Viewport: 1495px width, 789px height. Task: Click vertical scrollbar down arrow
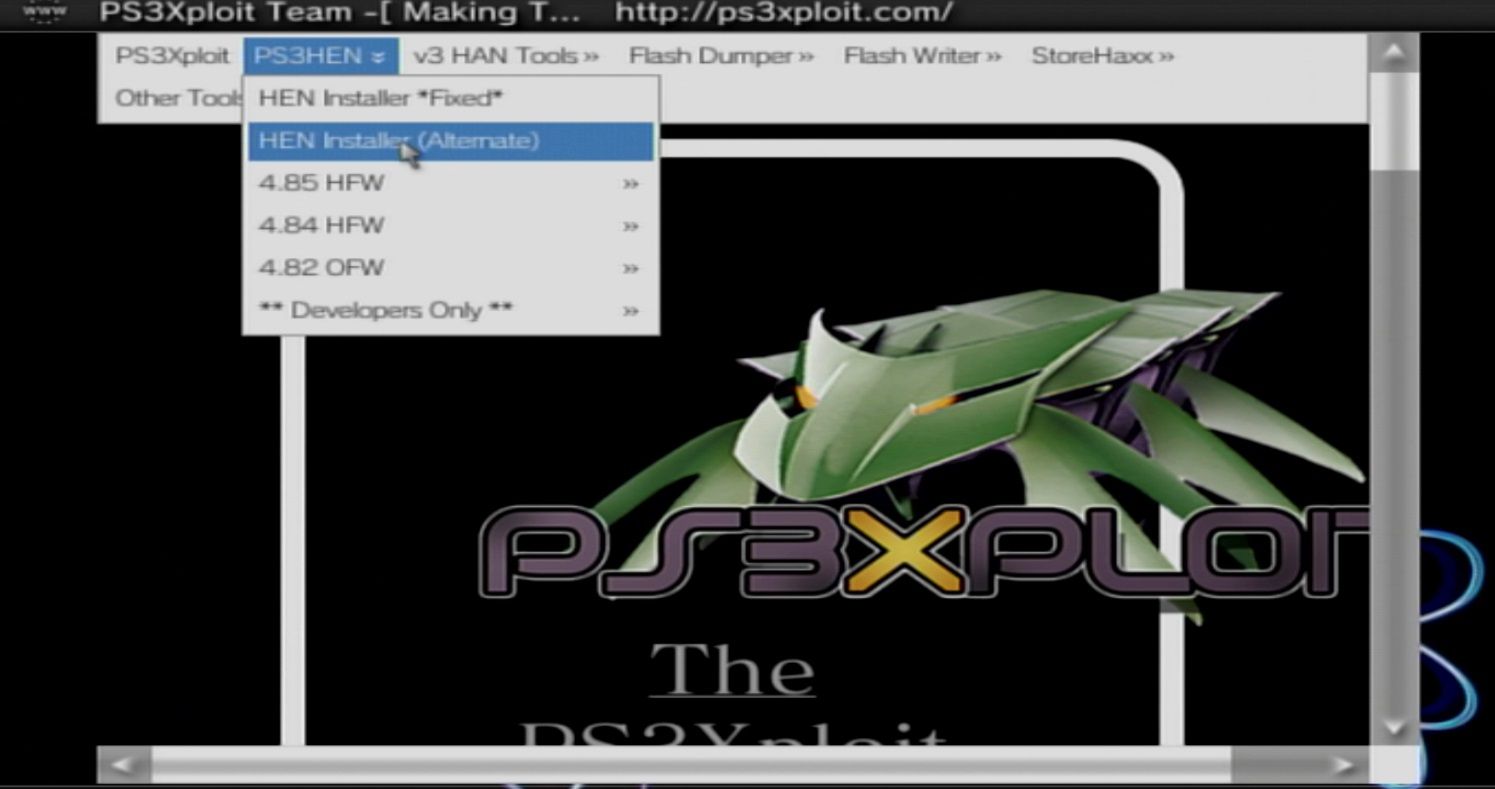(x=1393, y=726)
